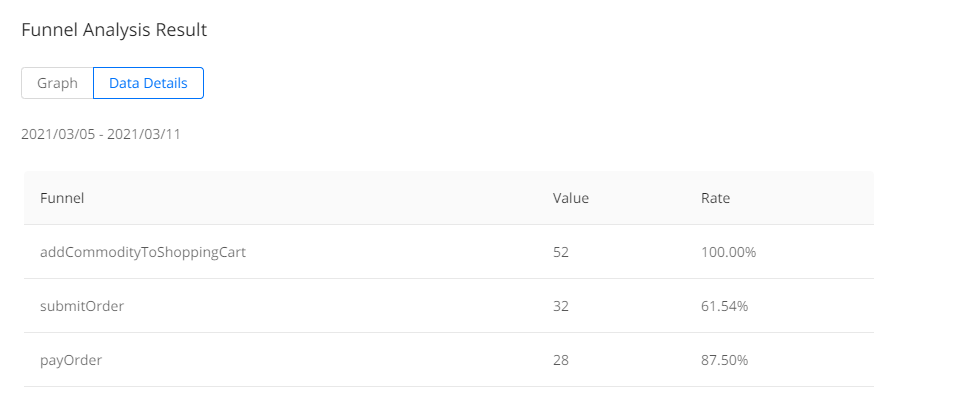Image resolution: width=960 pixels, height=417 pixels.
Task: Click the word Result in the page title
Action: pos(180,30)
